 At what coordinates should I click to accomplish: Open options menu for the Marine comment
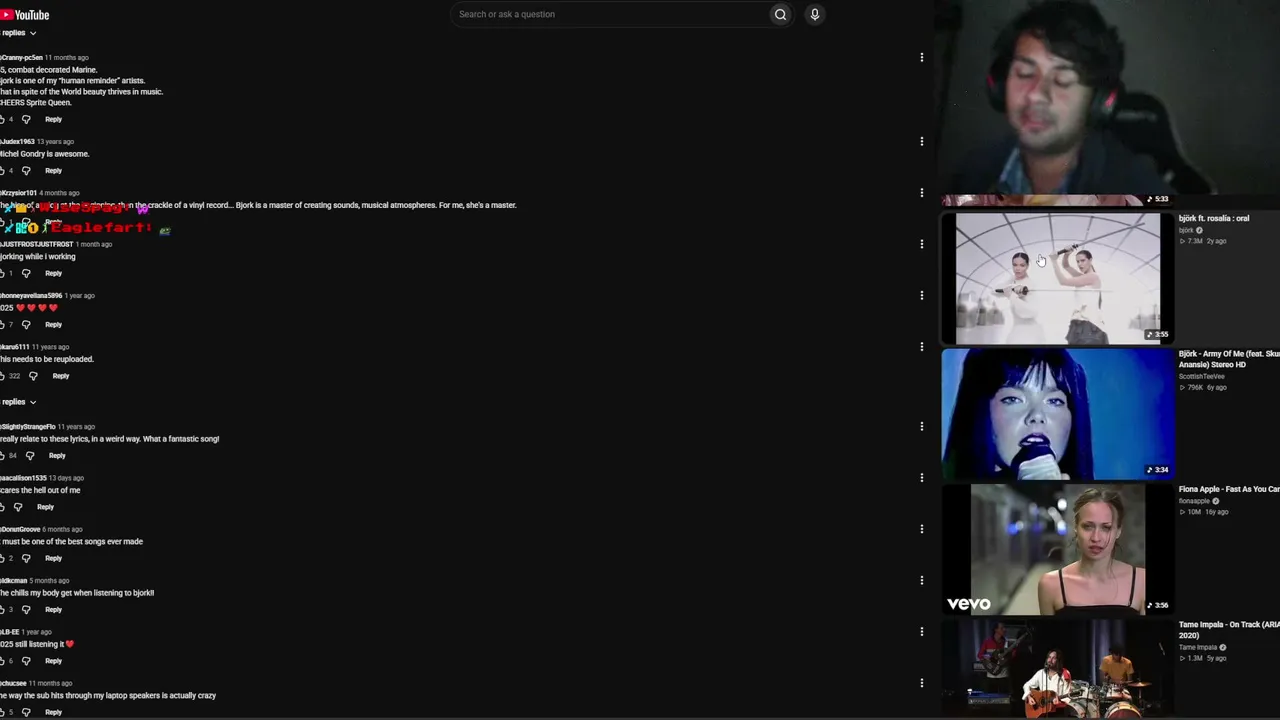tap(921, 58)
